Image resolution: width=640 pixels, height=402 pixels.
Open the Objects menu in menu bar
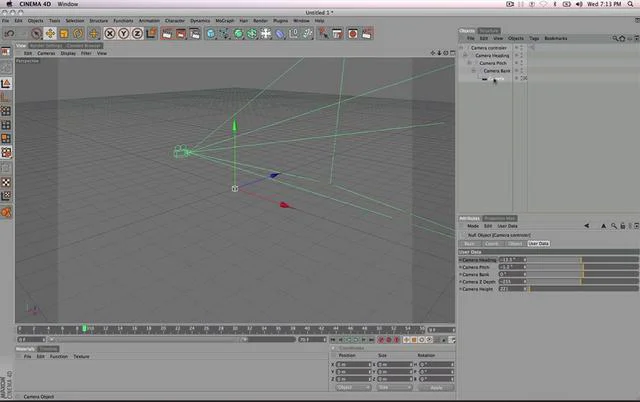[x=36, y=20]
